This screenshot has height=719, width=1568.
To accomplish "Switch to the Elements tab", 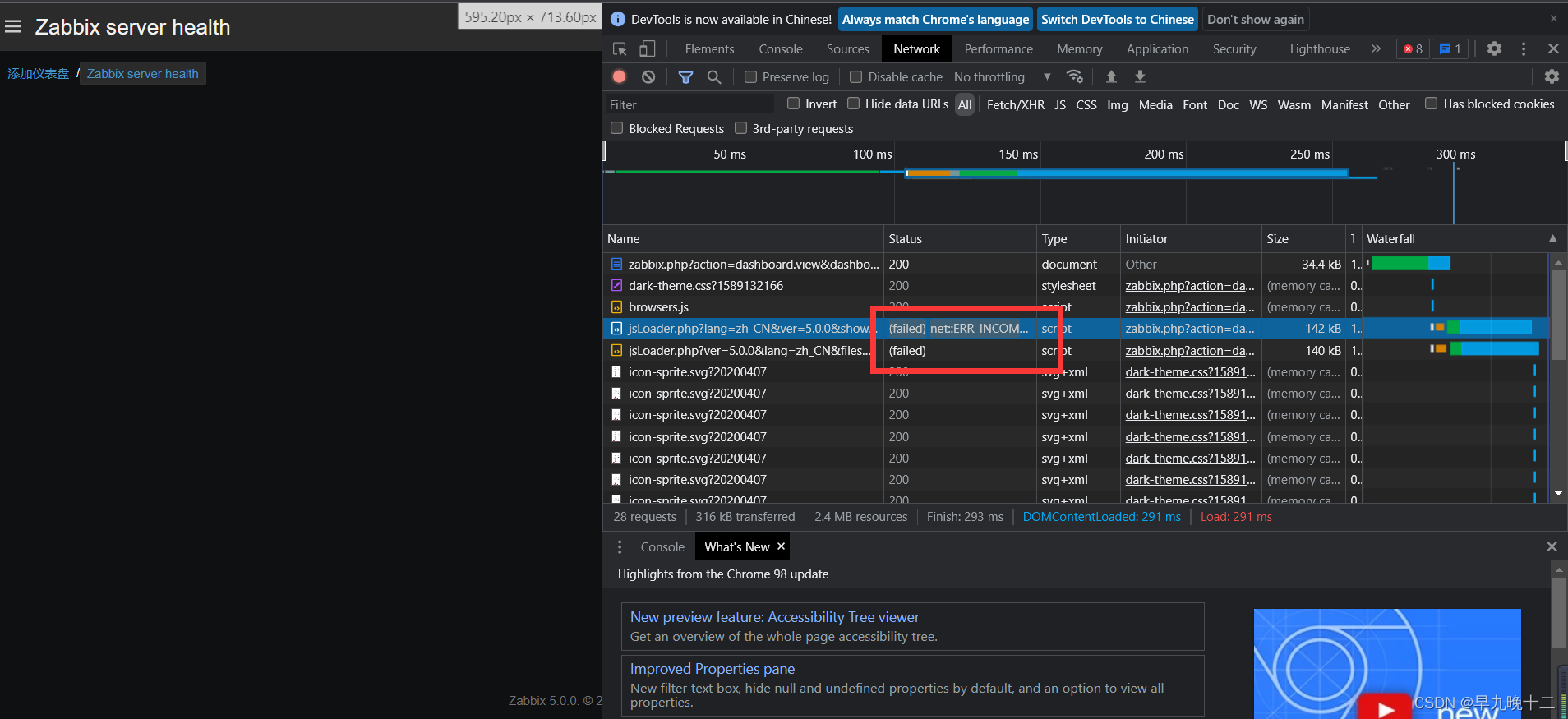I will tap(709, 49).
